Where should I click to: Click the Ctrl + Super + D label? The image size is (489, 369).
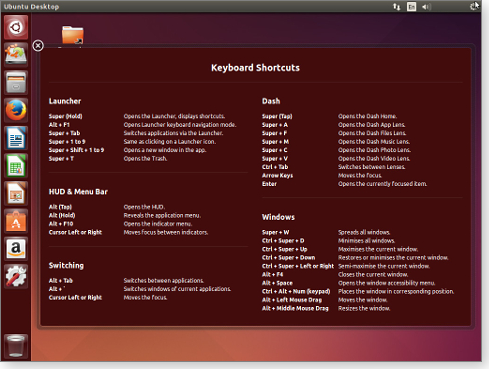click(x=283, y=241)
